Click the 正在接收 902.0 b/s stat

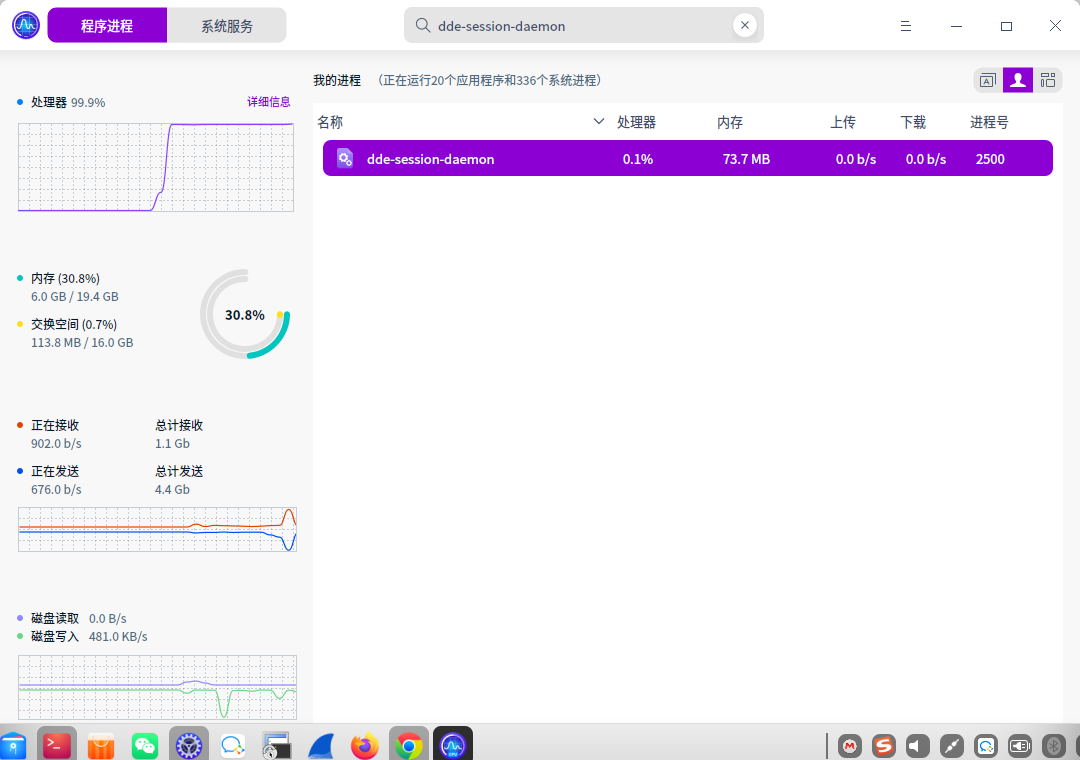click(x=56, y=434)
